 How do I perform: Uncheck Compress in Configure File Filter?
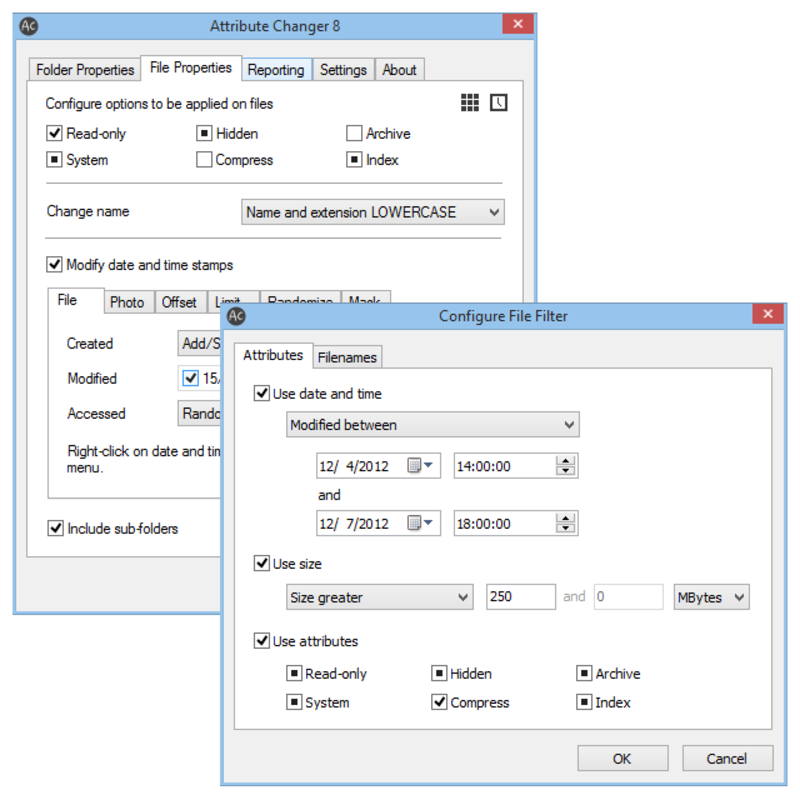tap(439, 702)
